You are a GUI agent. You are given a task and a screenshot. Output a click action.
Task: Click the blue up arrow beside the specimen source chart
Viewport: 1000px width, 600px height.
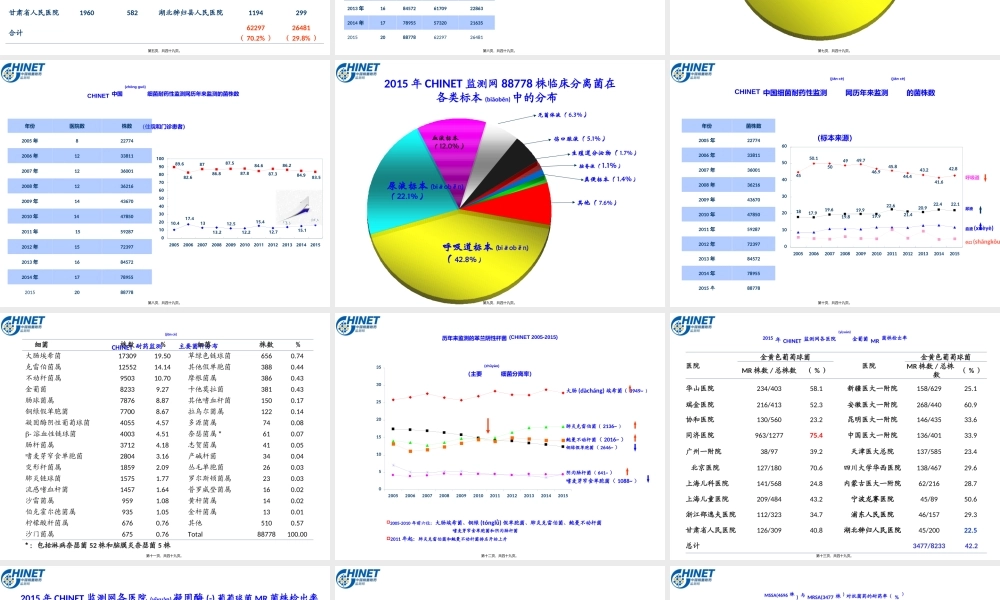click(x=982, y=211)
